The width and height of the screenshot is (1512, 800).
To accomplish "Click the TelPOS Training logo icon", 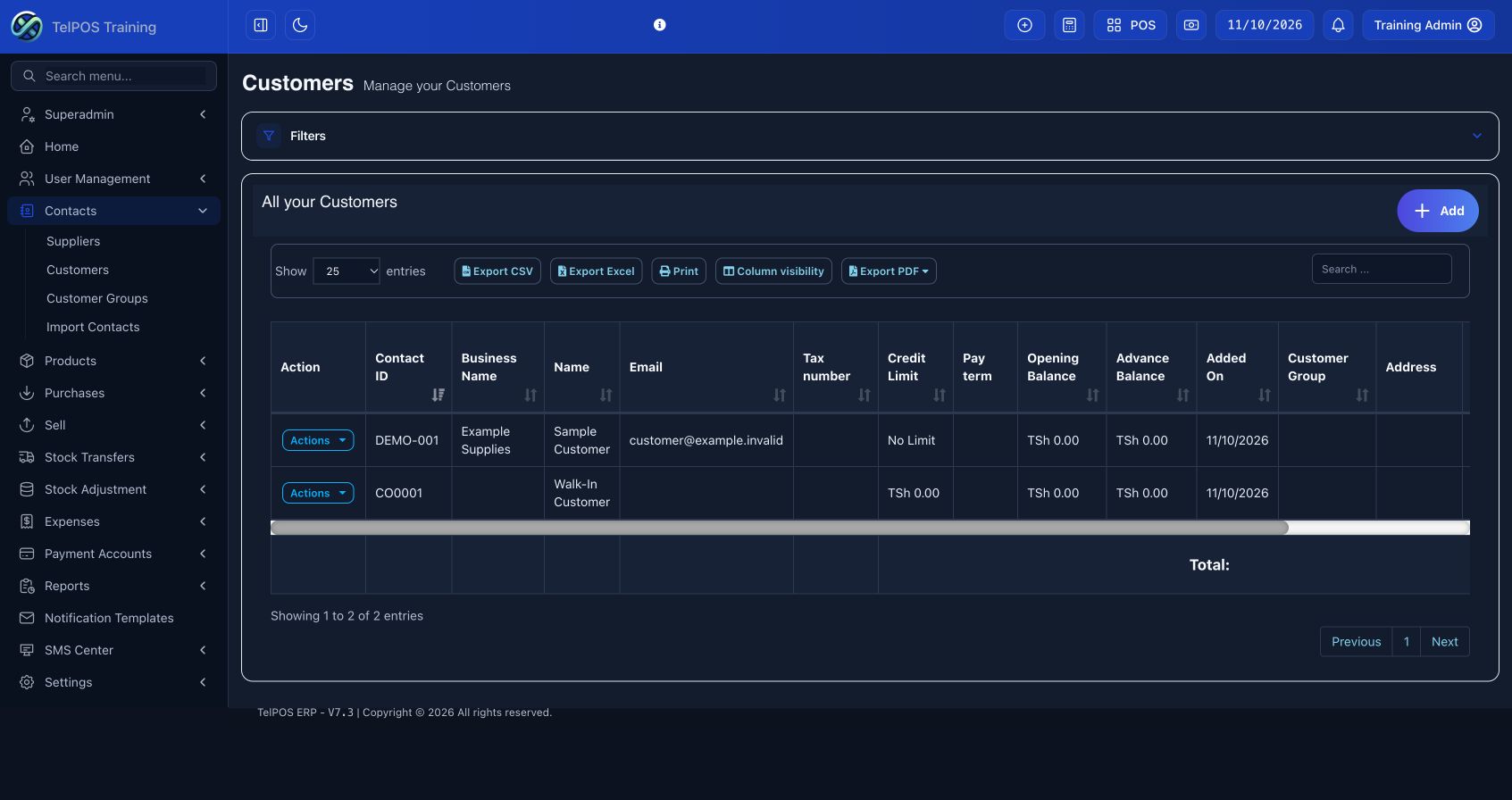I will point(27,26).
